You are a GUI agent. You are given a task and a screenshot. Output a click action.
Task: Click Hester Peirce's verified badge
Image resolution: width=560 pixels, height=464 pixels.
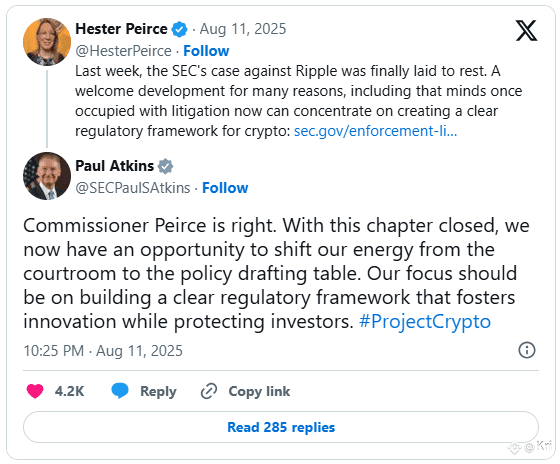click(179, 29)
